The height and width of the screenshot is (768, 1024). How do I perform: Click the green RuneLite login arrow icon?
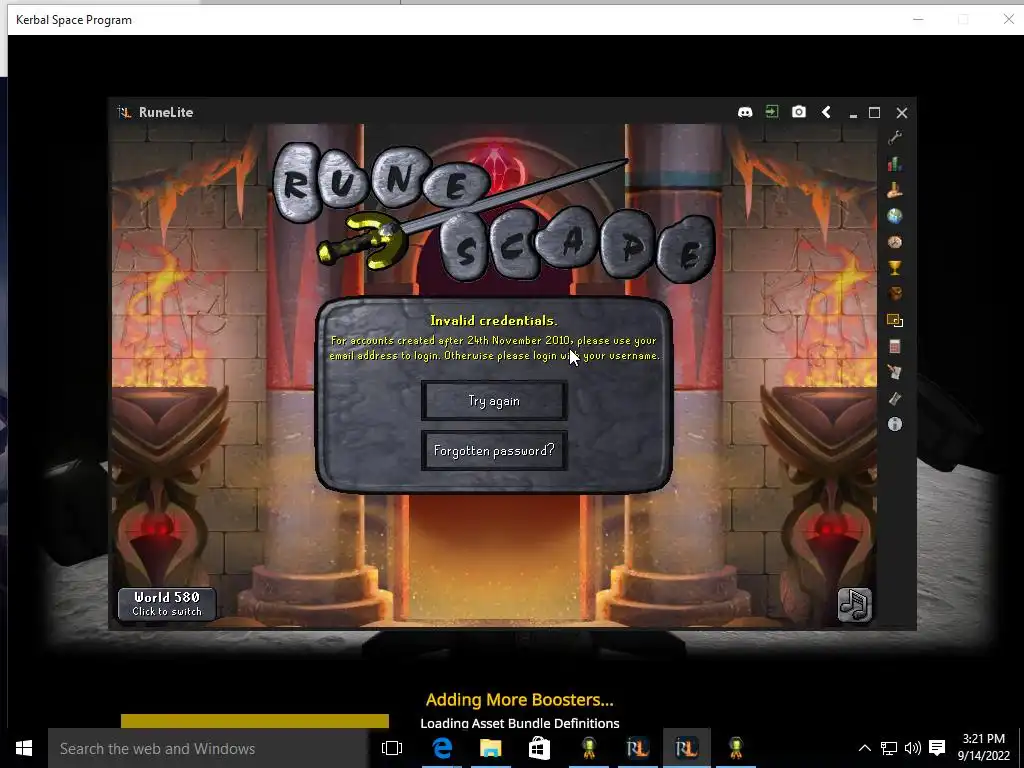(772, 112)
